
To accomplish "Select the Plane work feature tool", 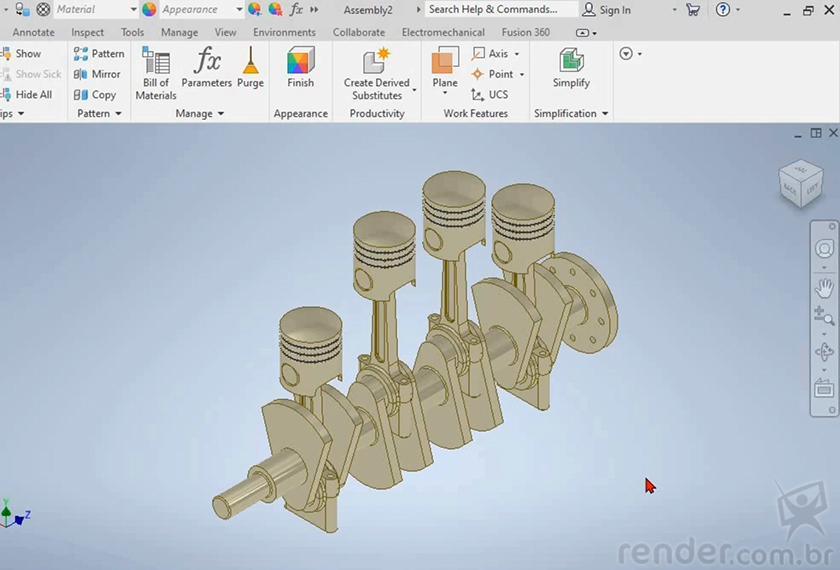I will 445,69.
